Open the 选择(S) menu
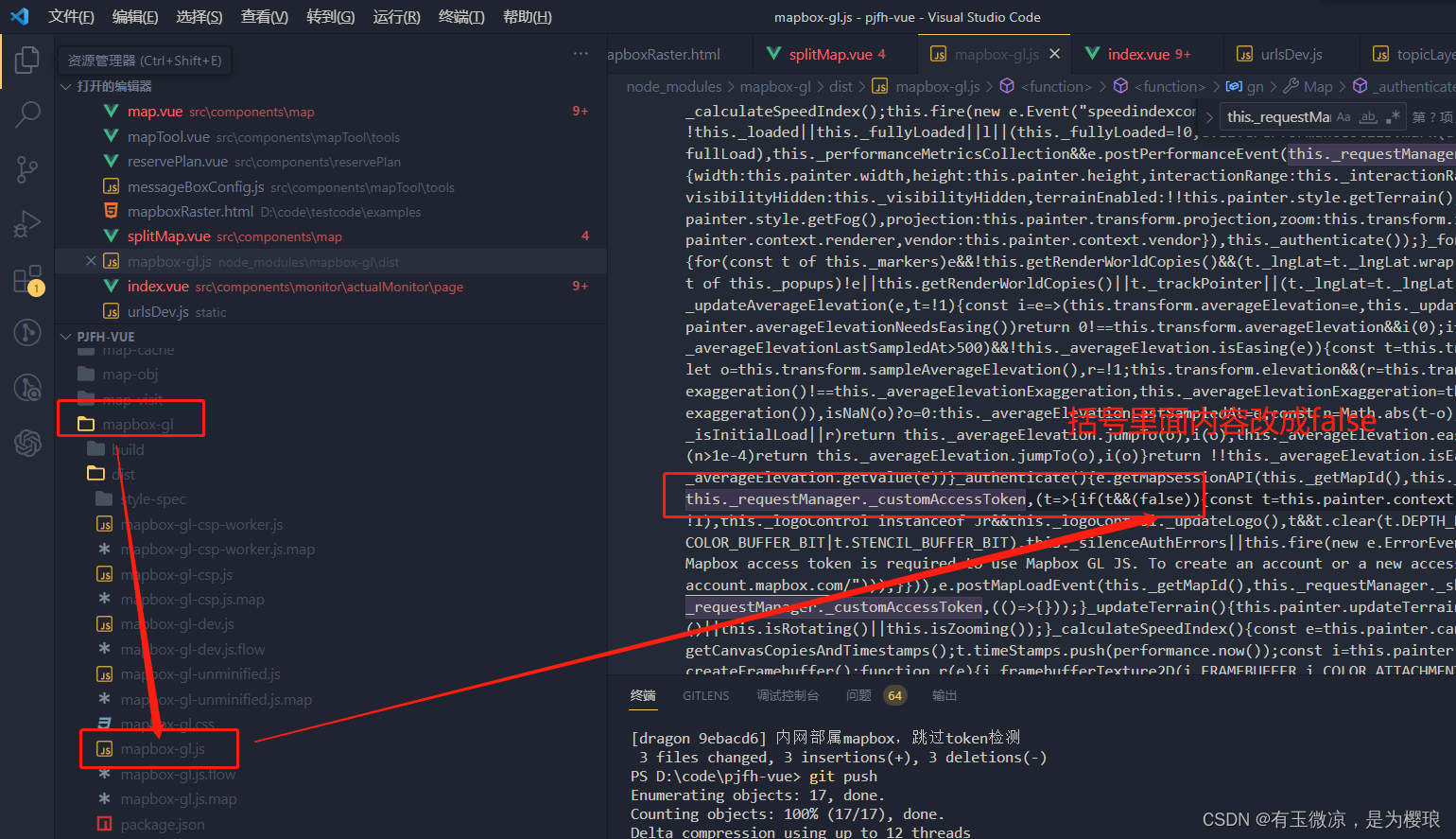 (199, 17)
